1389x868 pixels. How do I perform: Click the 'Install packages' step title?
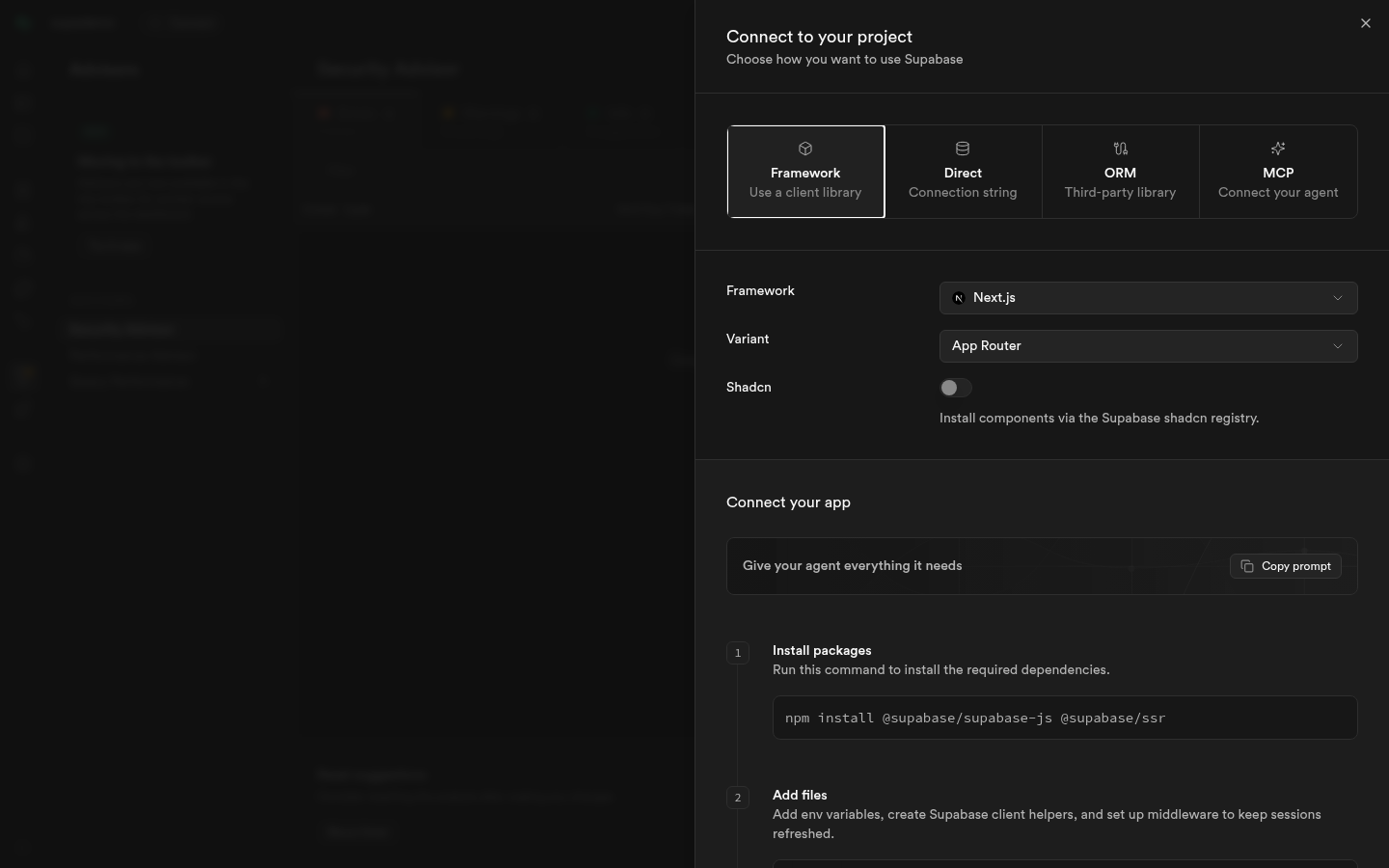pyautogui.click(x=822, y=651)
